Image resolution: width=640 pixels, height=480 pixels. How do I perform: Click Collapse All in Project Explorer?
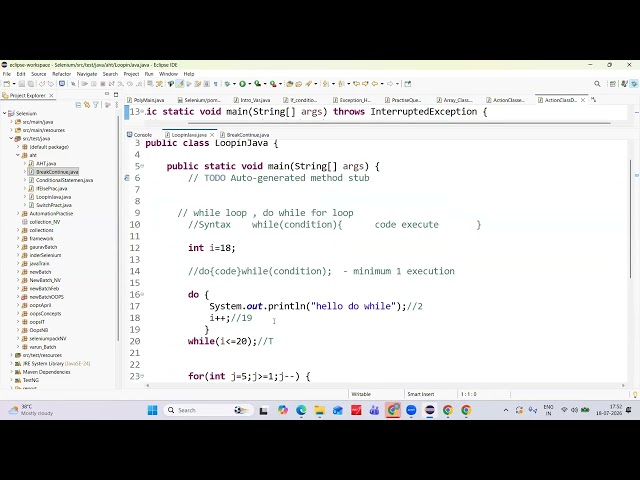point(78,105)
